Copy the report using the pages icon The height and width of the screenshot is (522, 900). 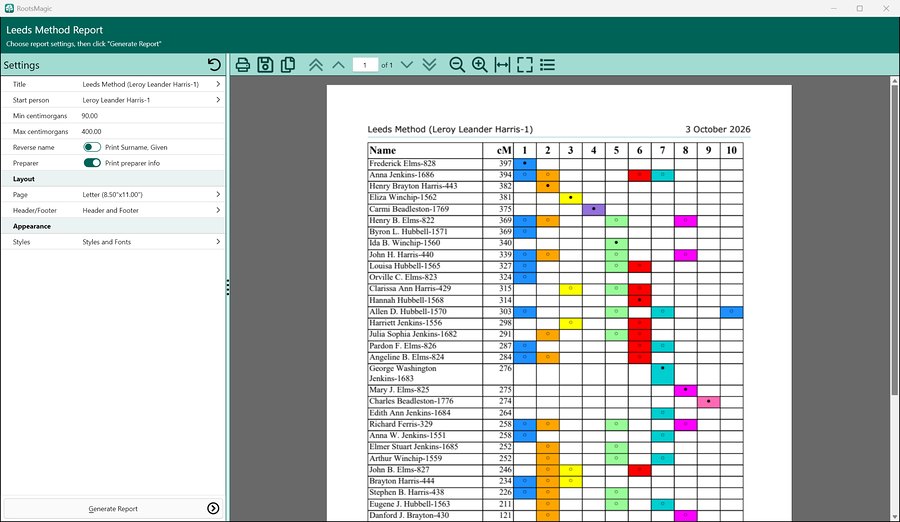point(288,65)
